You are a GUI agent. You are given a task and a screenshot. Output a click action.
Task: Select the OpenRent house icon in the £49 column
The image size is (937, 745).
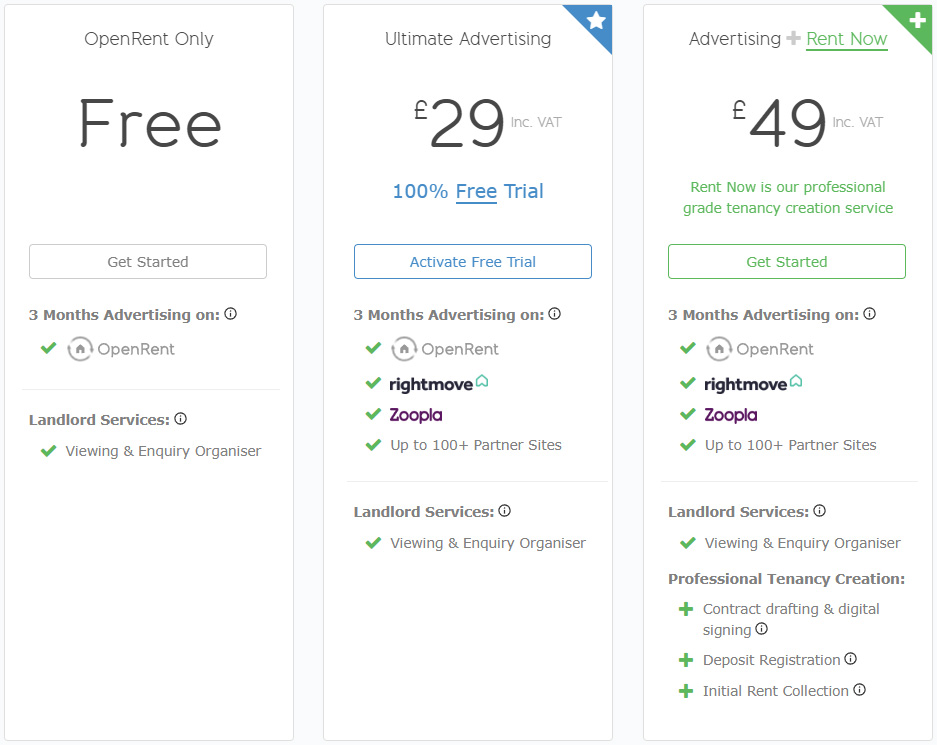click(x=718, y=348)
